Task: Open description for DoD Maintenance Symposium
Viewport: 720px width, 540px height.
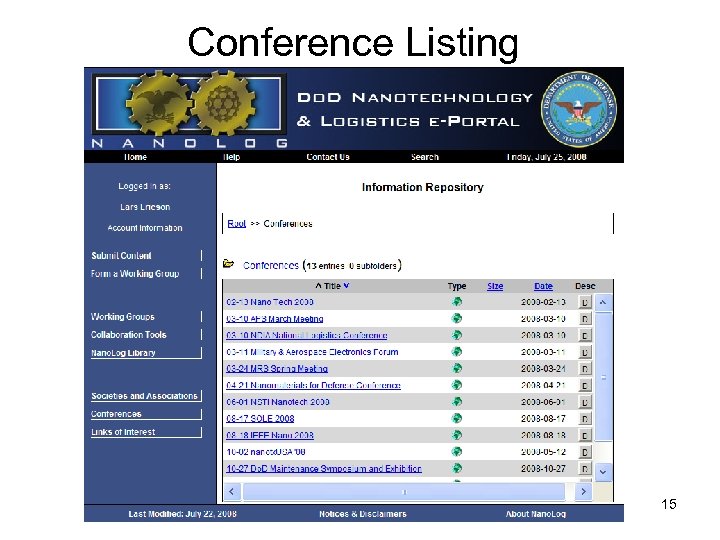Action: [585, 469]
